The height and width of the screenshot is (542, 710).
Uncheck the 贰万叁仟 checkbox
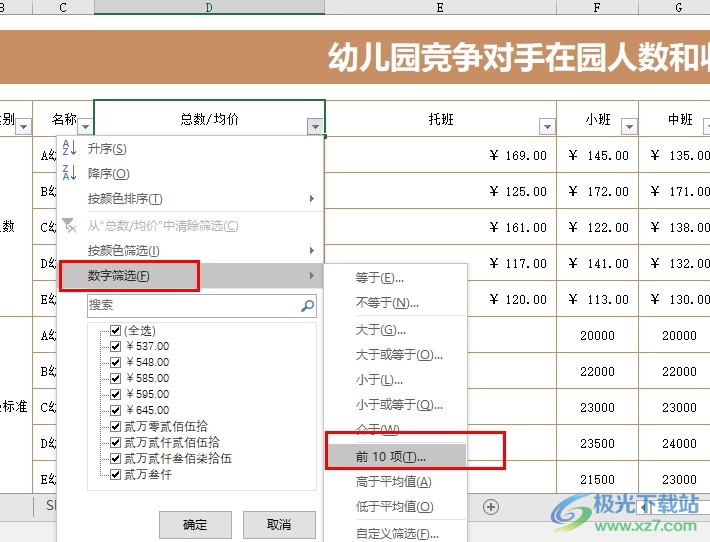click(x=115, y=475)
